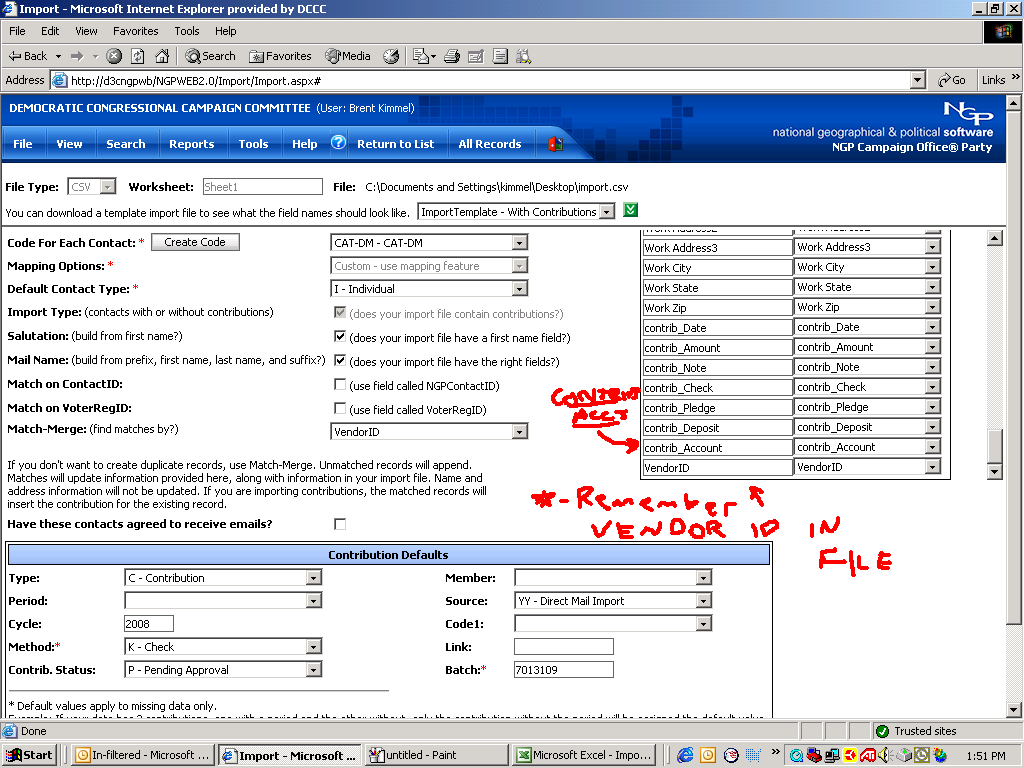
Task: Open Internet Explorer from quick launch
Action: point(685,755)
